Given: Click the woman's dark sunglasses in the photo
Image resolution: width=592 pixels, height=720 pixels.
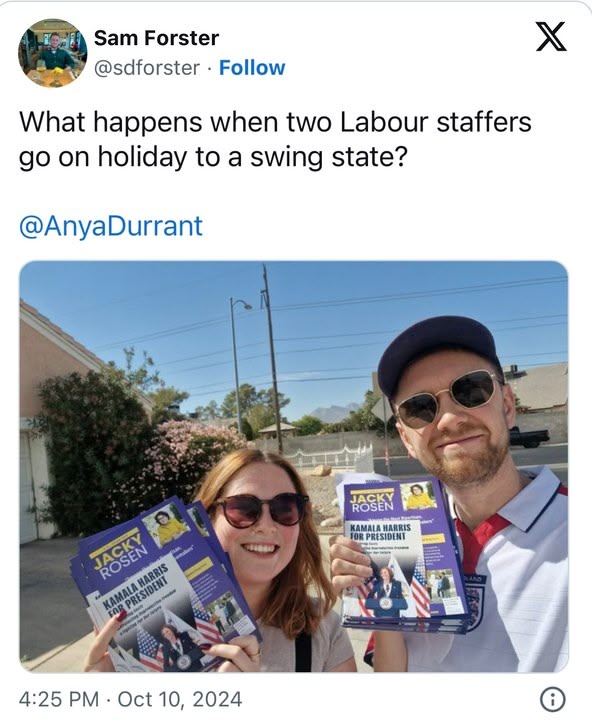Looking at the screenshot, I should click(259, 509).
